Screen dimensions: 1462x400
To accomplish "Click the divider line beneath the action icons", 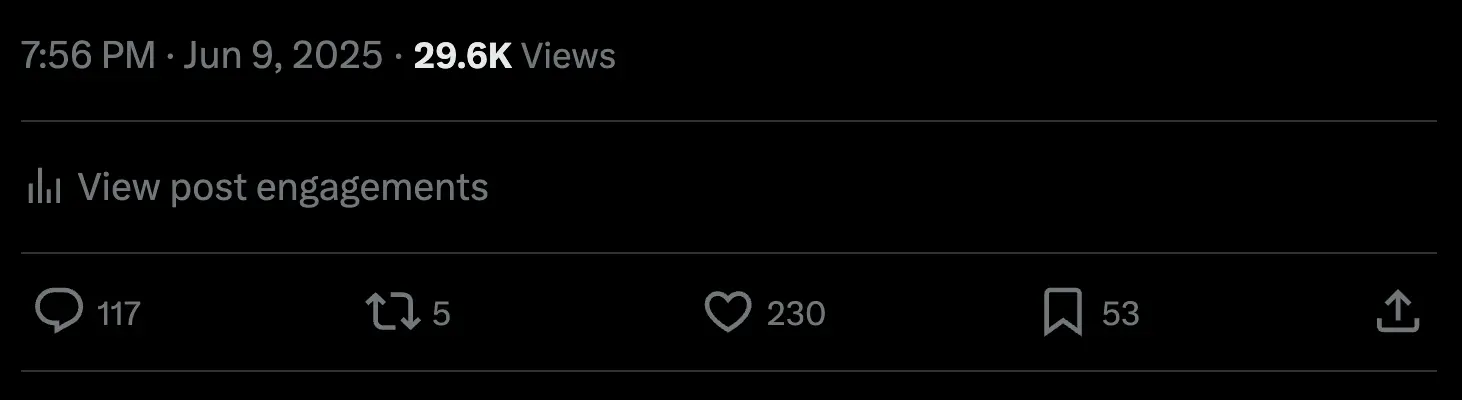I will [730, 371].
